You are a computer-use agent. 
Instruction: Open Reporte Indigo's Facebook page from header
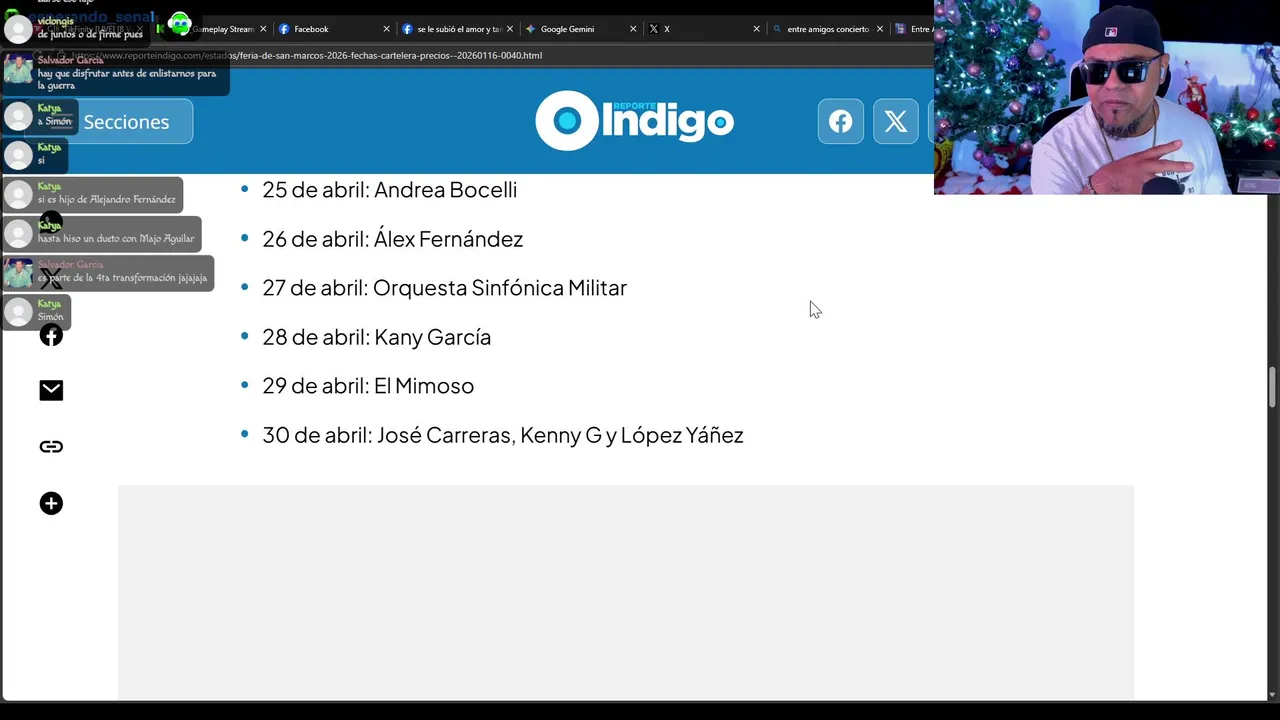click(841, 122)
